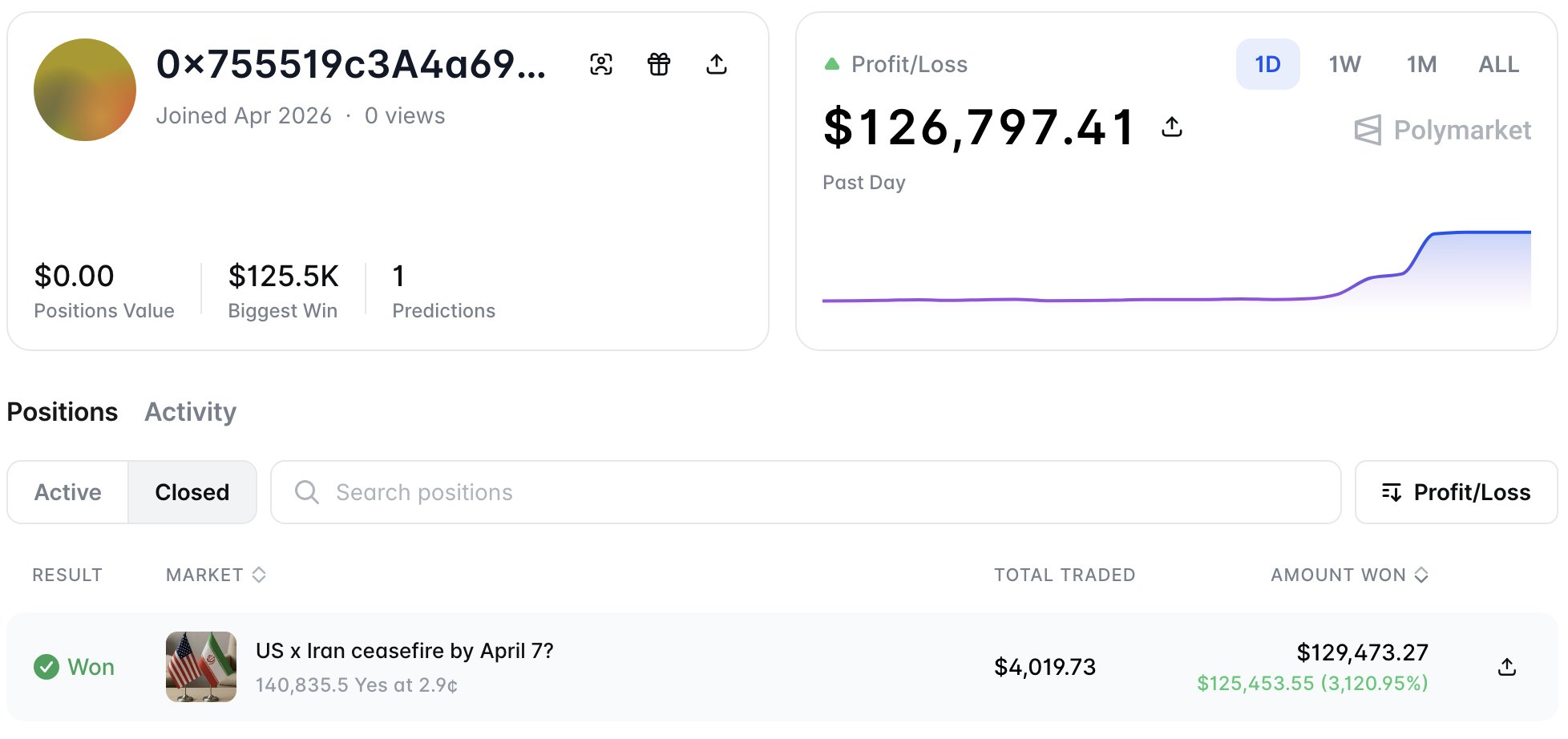Sort by the Market column
The width and height of the screenshot is (1568, 739).
pos(216,575)
